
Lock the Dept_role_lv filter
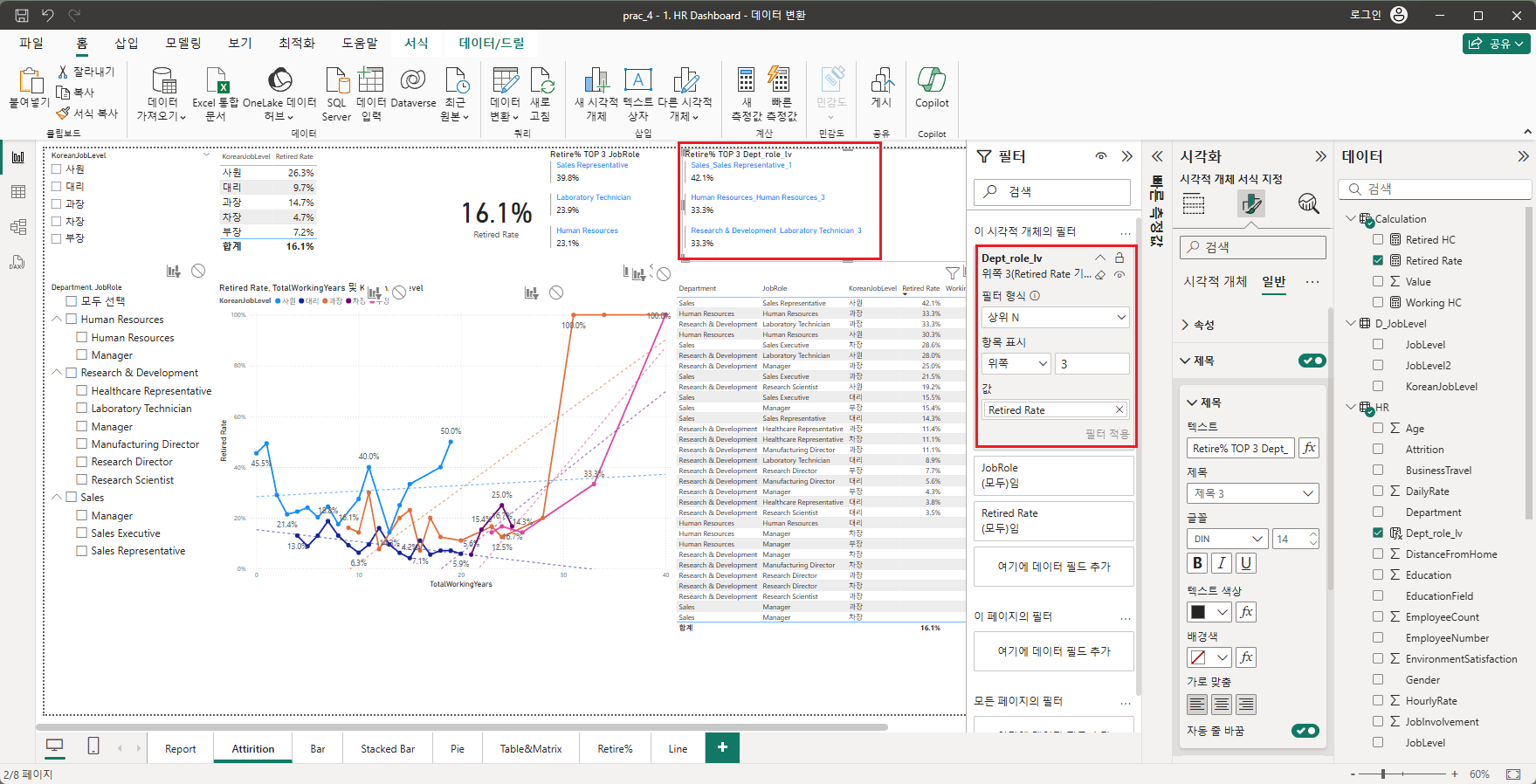(1119, 258)
